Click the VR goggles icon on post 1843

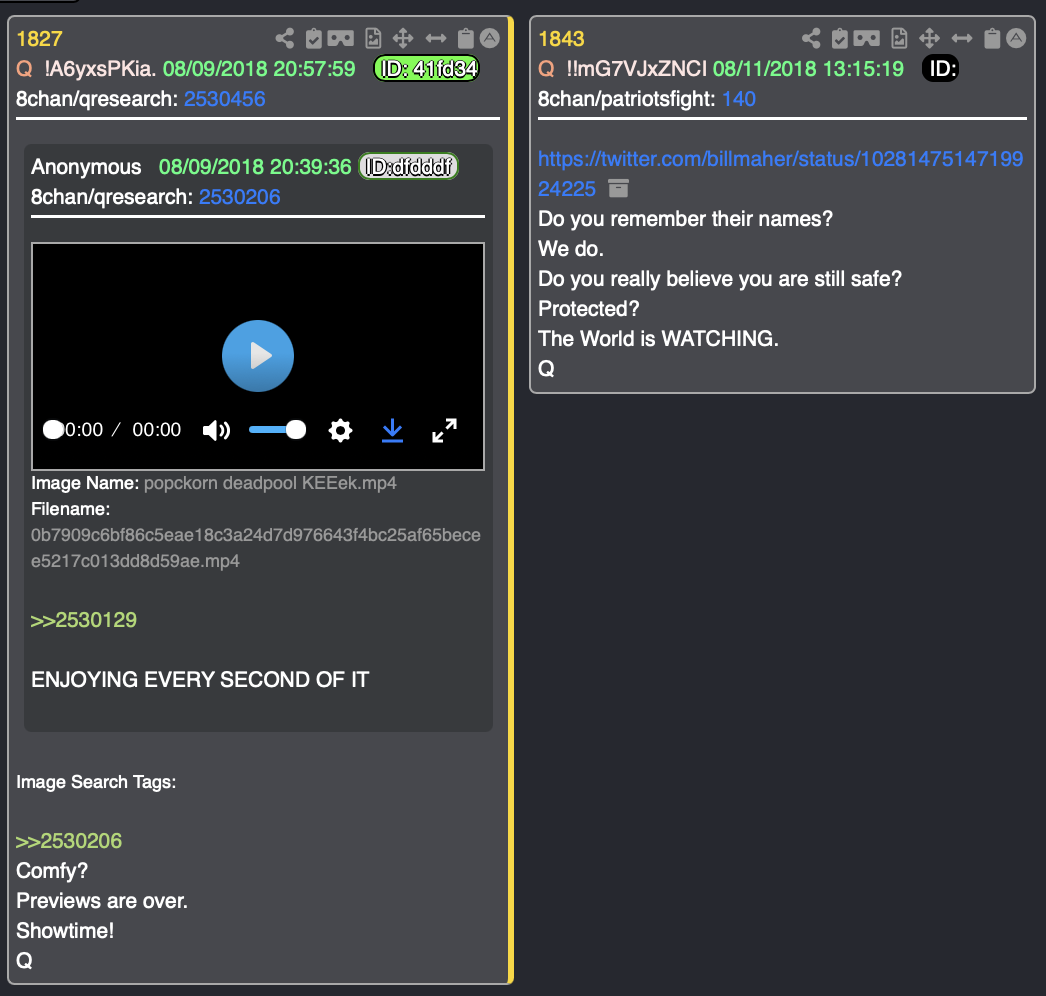click(x=867, y=39)
